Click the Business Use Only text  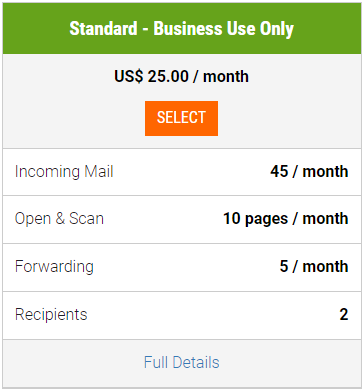224,29
